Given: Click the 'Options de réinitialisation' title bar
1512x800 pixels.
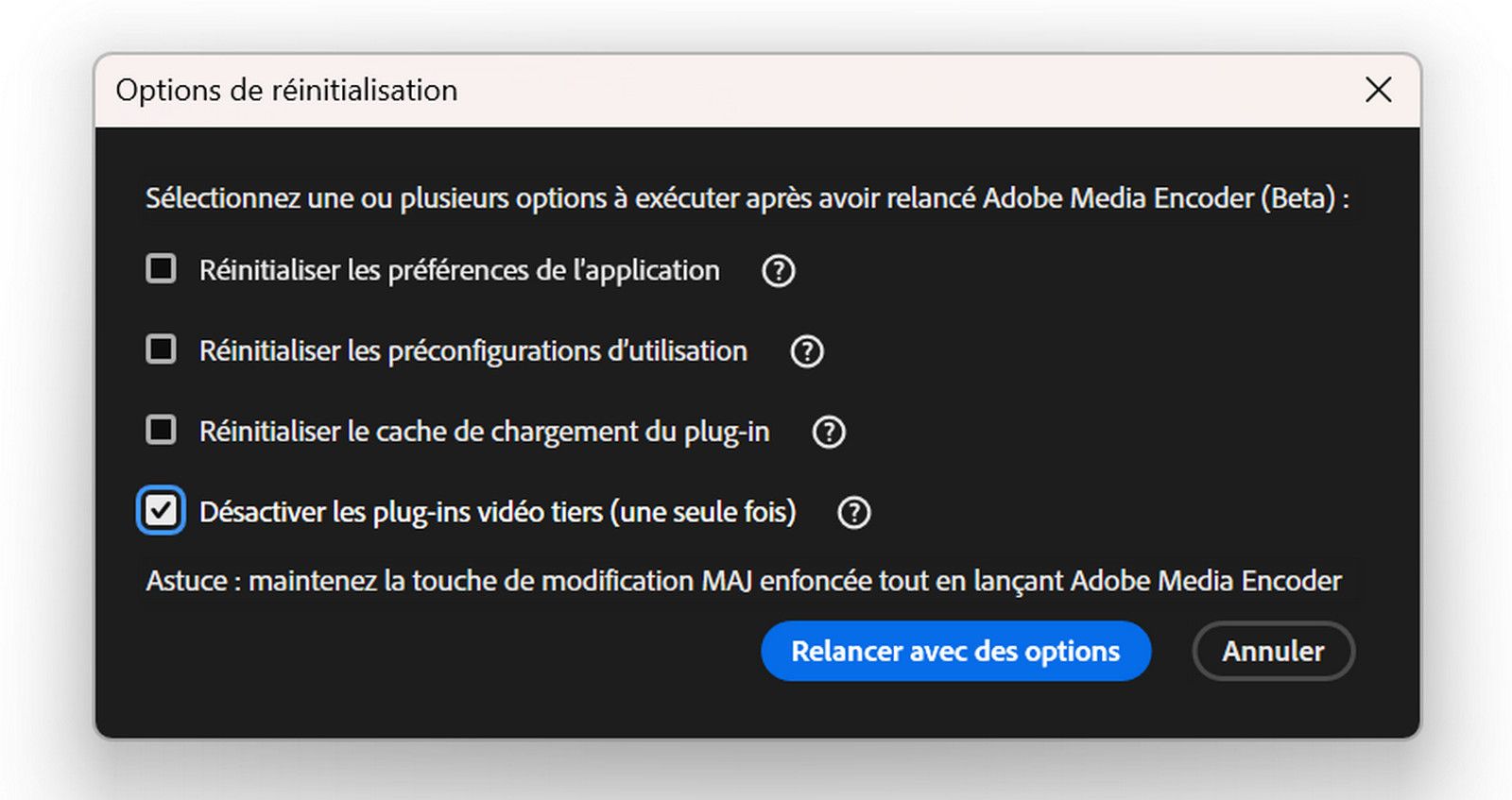Looking at the screenshot, I should coord(285,91).
